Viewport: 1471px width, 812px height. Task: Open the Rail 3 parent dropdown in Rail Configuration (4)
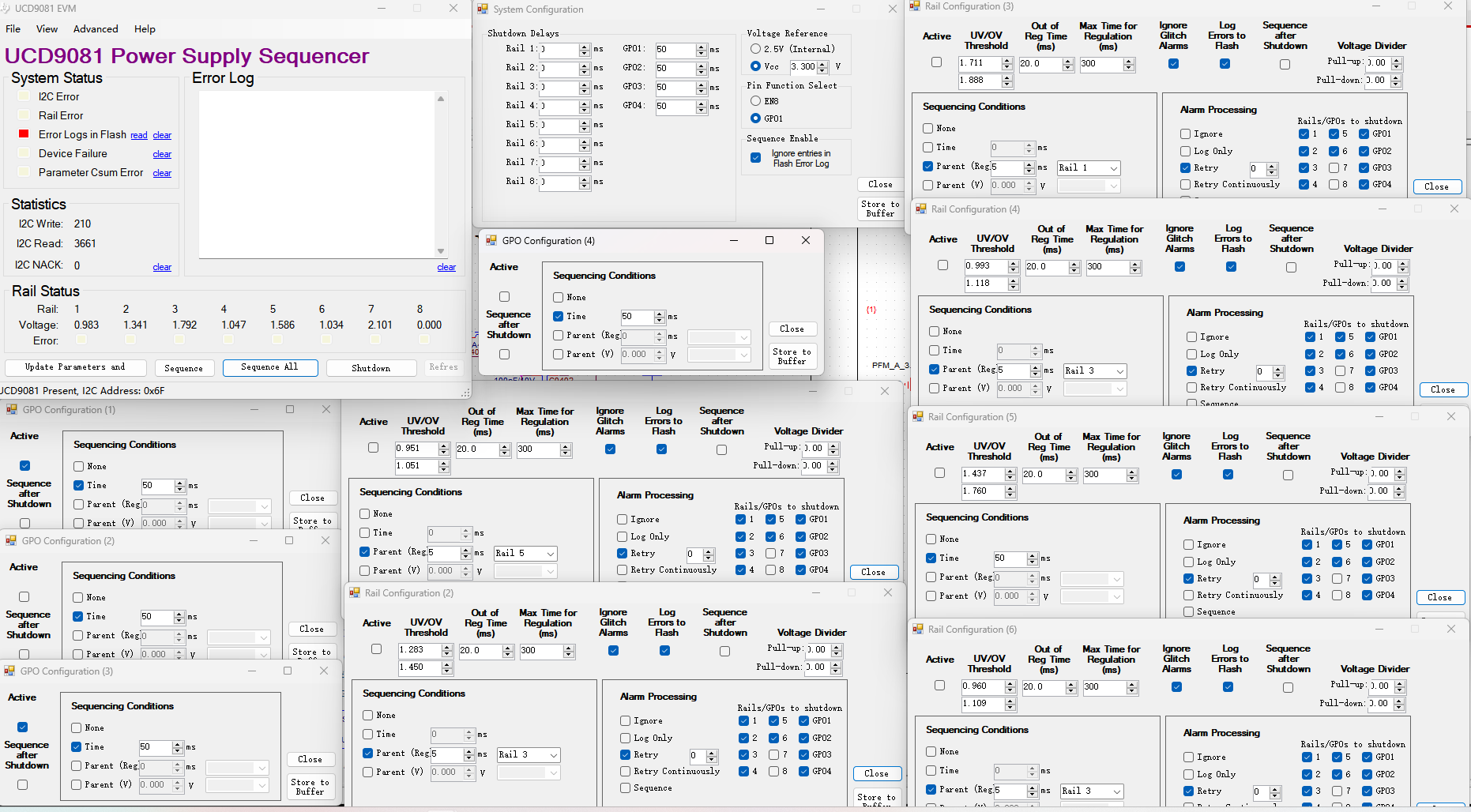point(1096,371)
